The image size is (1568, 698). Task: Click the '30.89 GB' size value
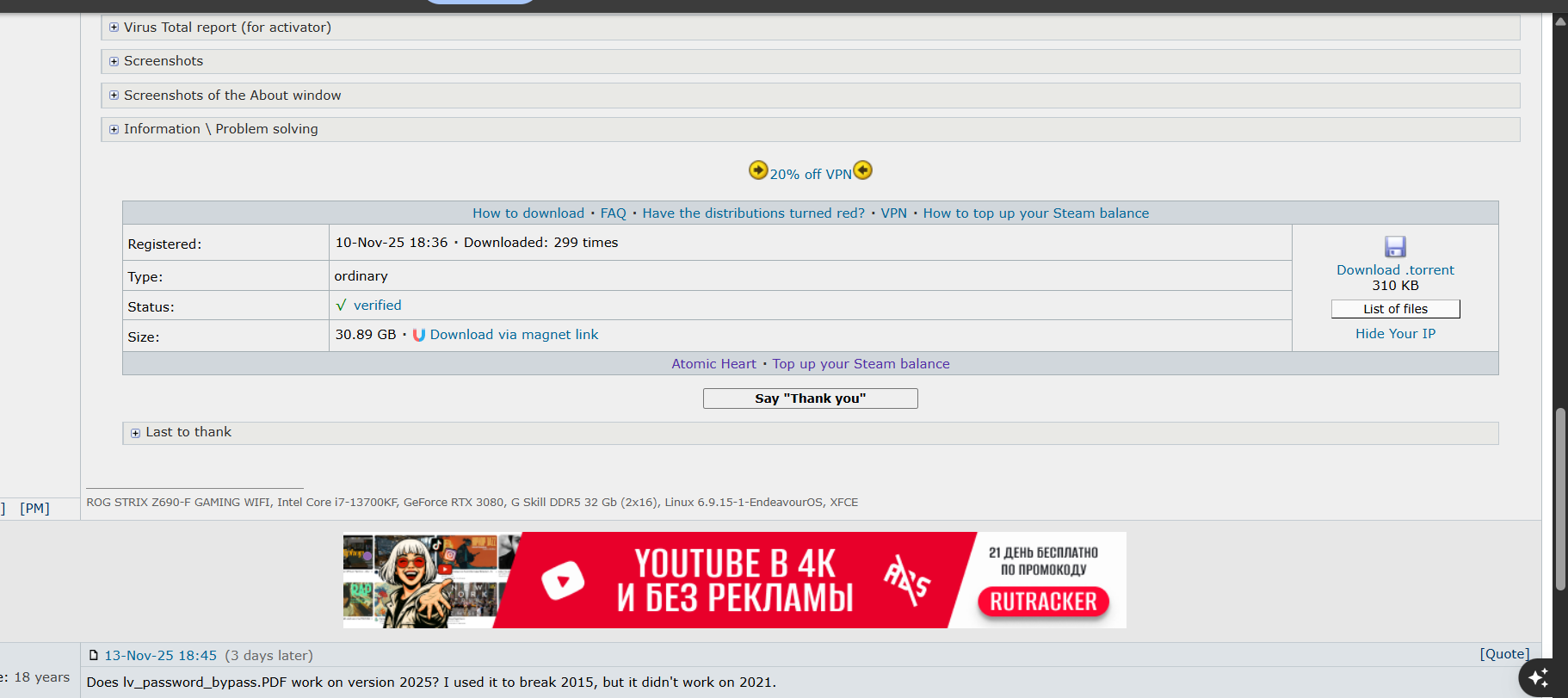366,335
